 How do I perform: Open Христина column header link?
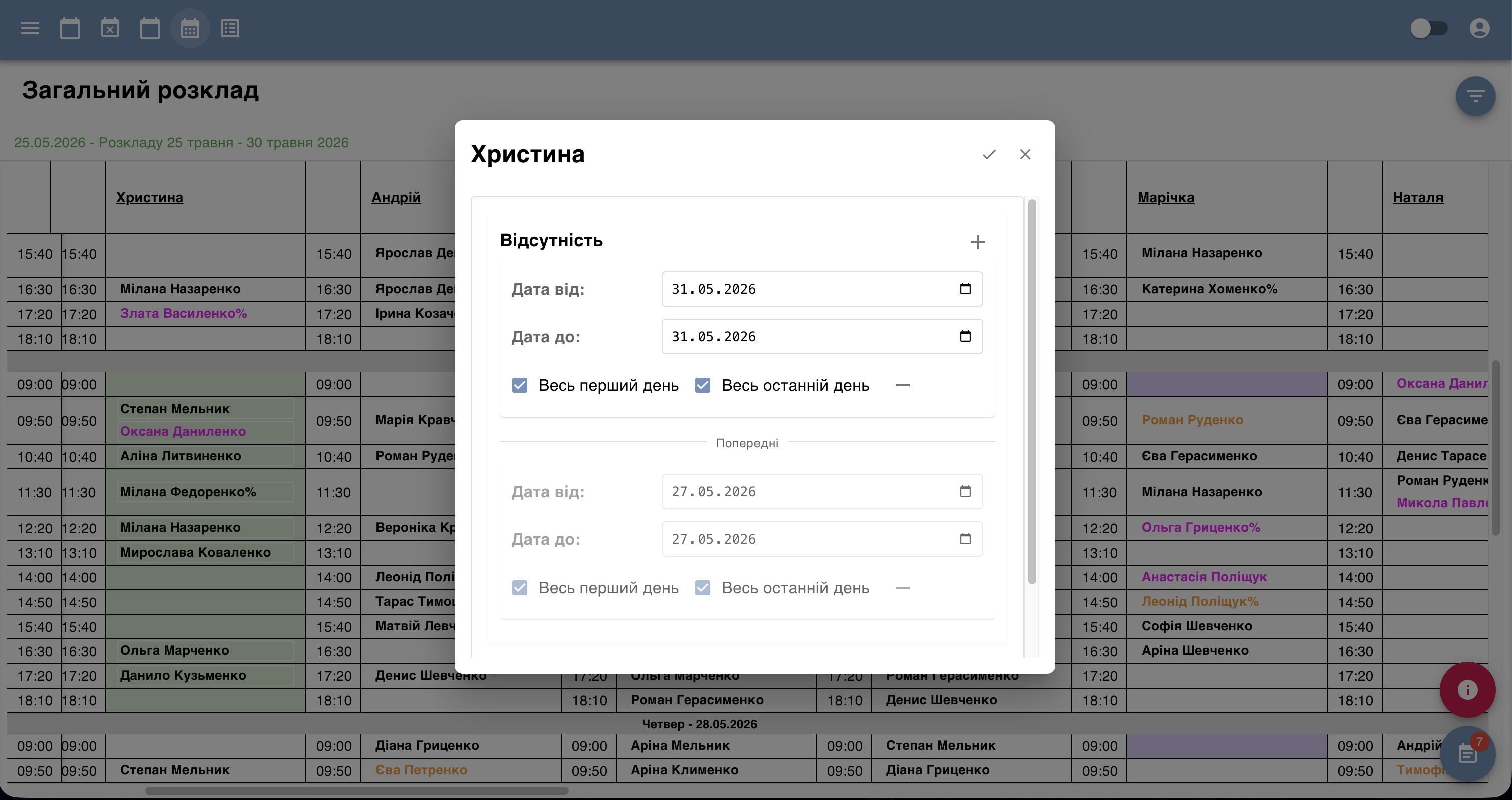149,198
